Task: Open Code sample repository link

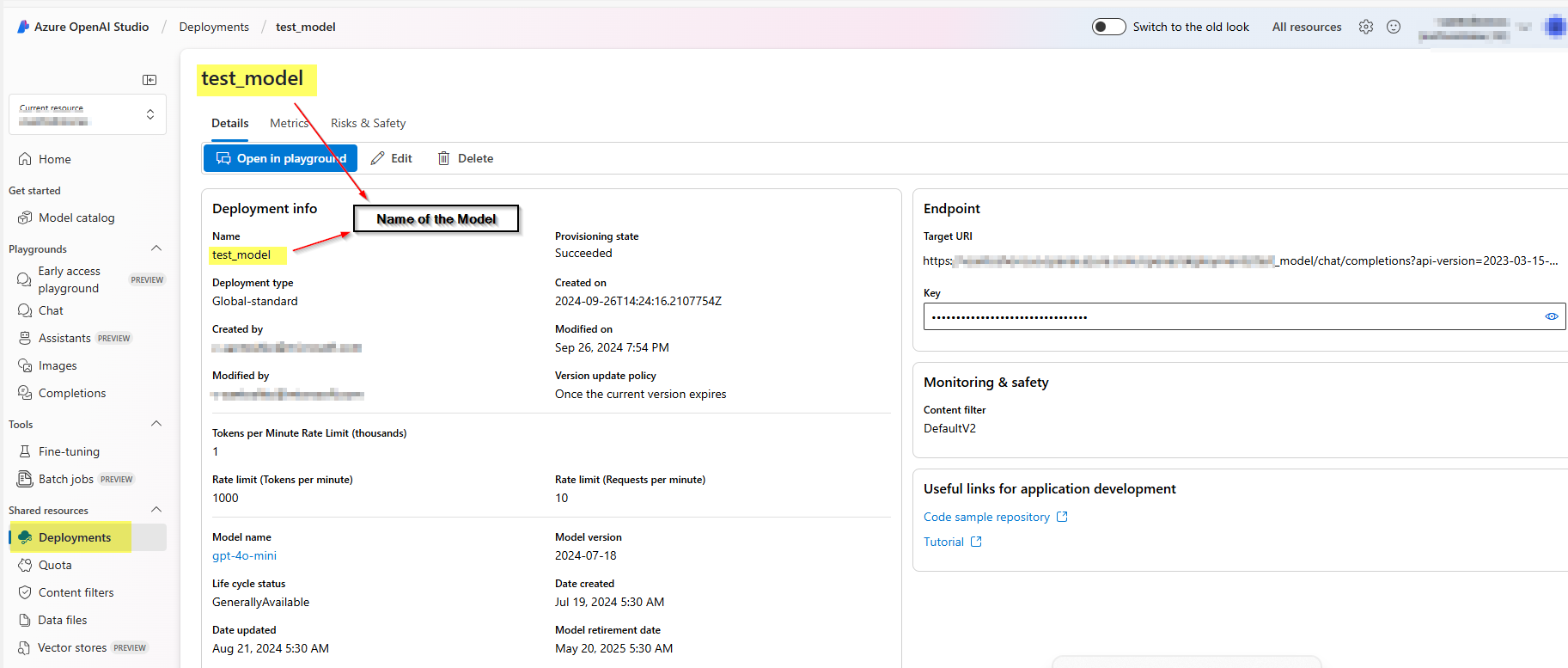Action: click(x=986, y=517)
